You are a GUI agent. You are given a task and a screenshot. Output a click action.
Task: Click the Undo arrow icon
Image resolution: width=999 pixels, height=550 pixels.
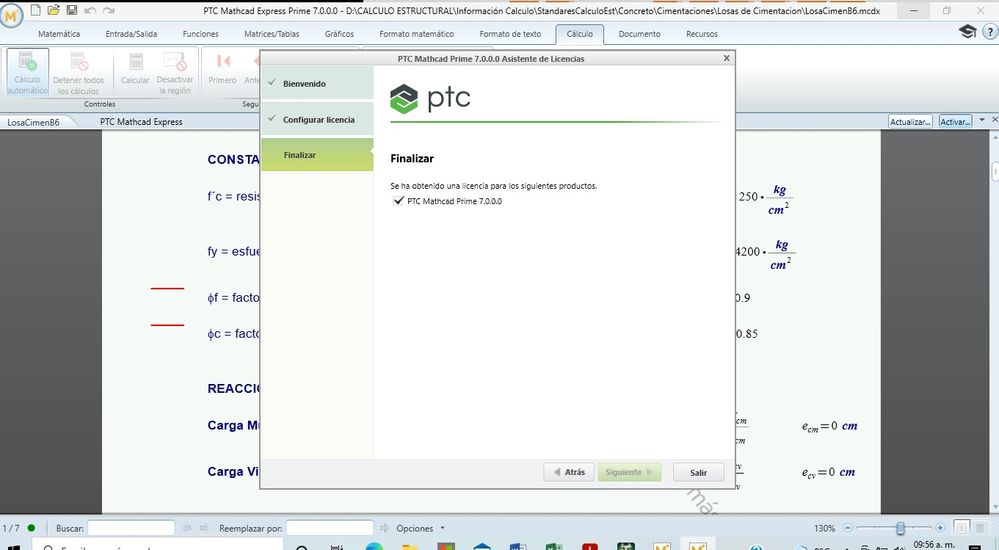[90, 10]
